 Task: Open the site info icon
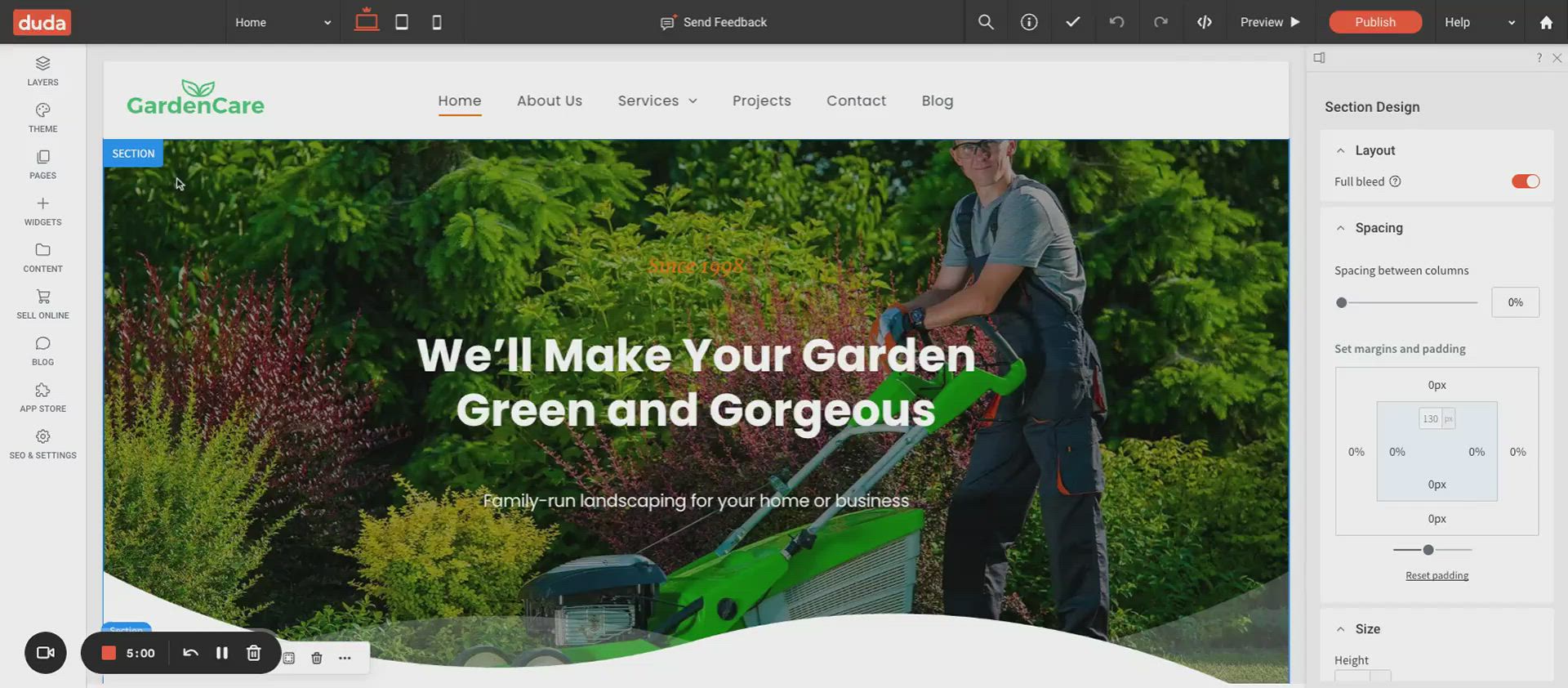tap(1029, 22)
